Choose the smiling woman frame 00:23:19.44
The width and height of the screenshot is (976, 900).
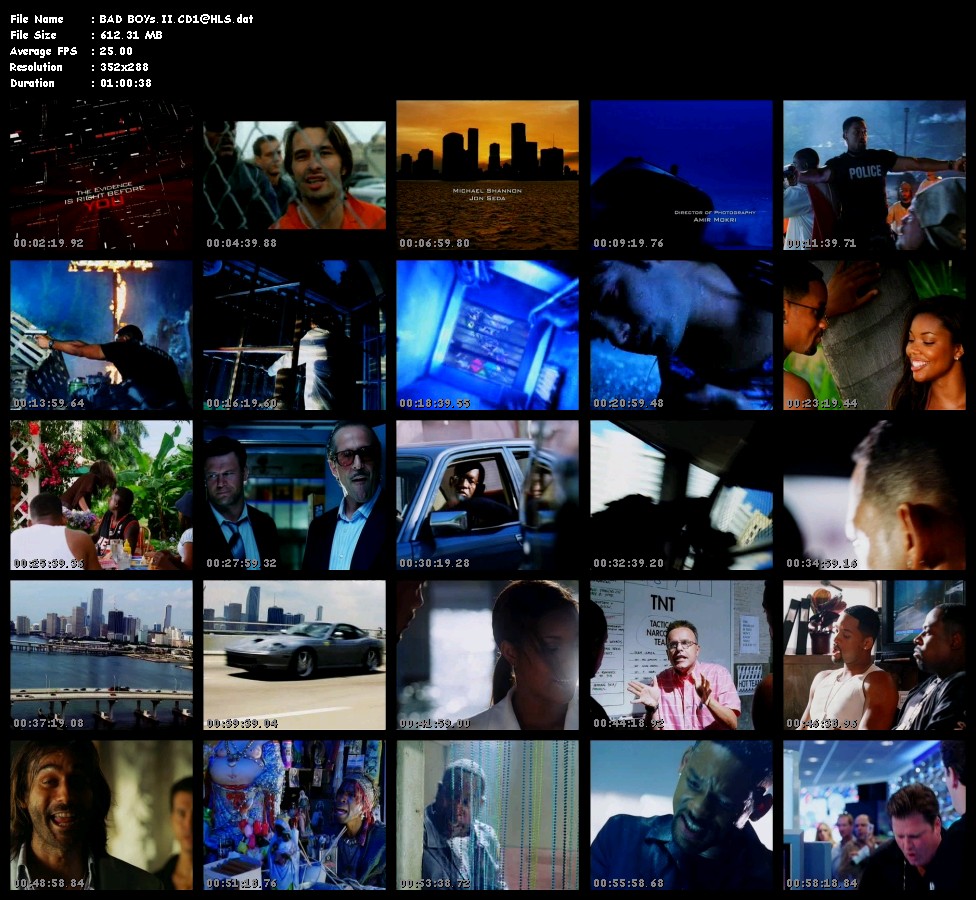[x=875, y=335]
